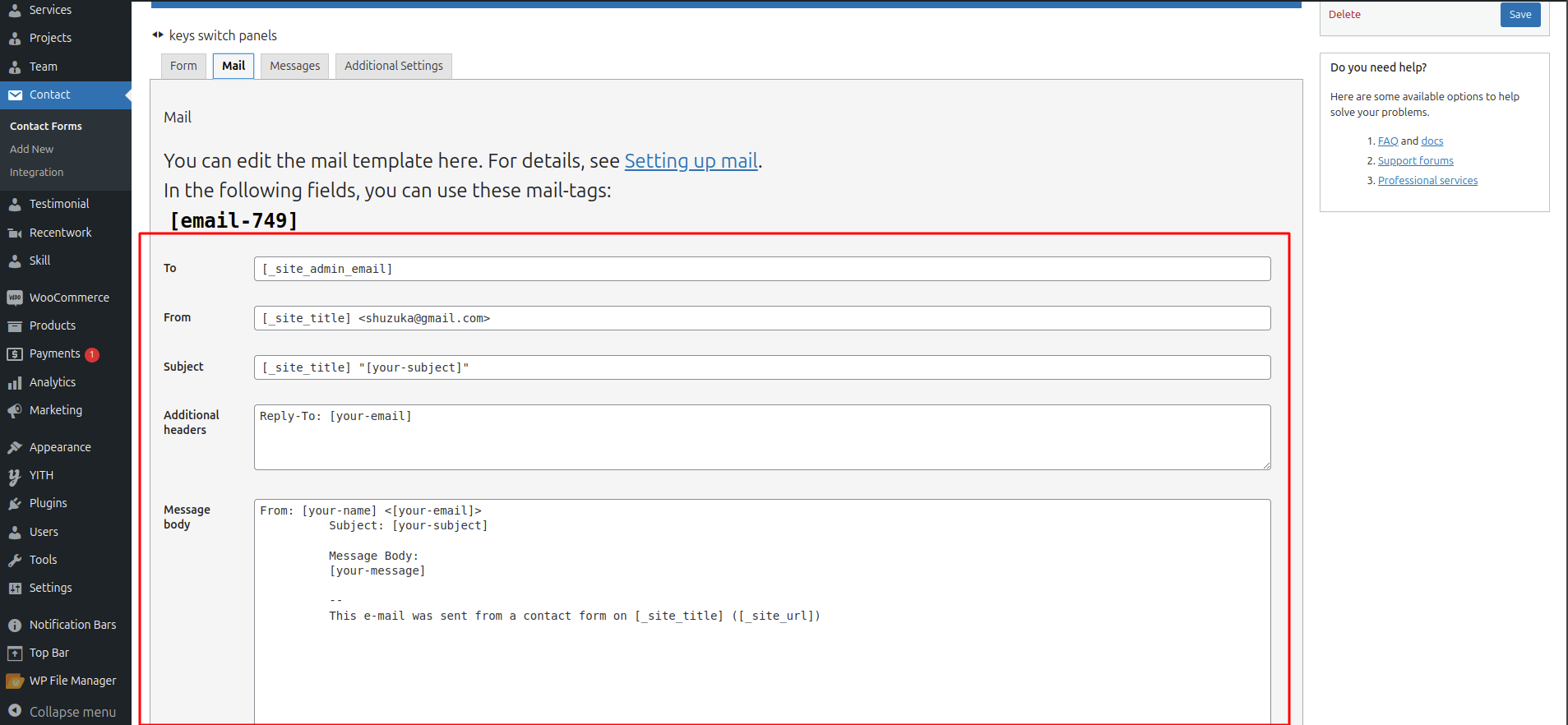Save the contact form

coord(1520,15)
